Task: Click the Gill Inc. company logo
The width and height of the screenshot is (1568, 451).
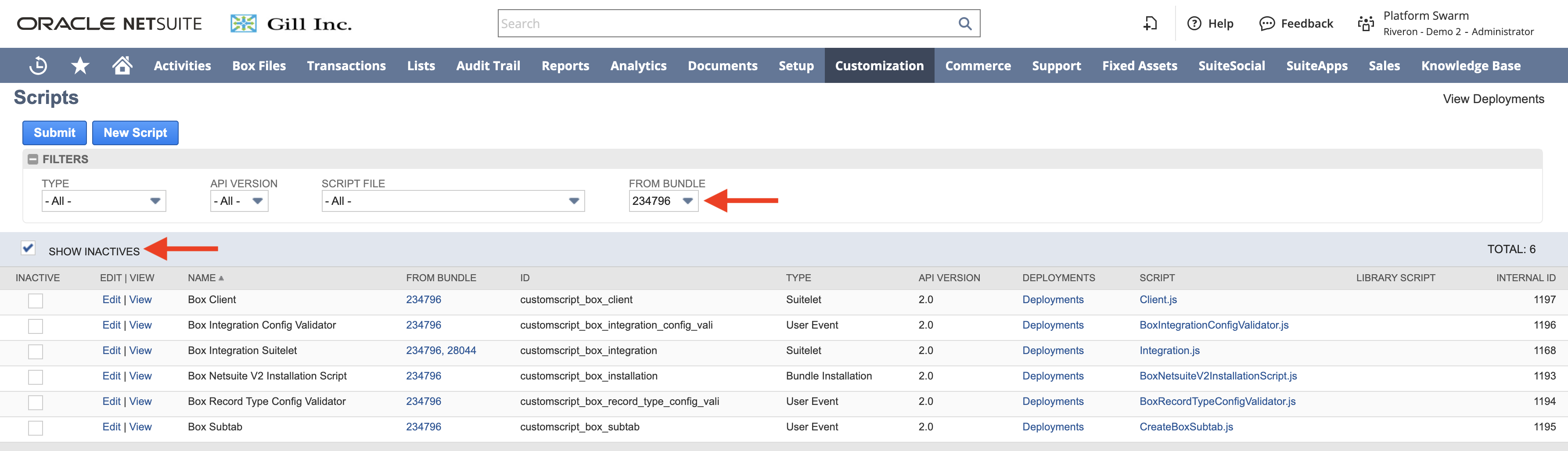Action: (x=291, y=24)
